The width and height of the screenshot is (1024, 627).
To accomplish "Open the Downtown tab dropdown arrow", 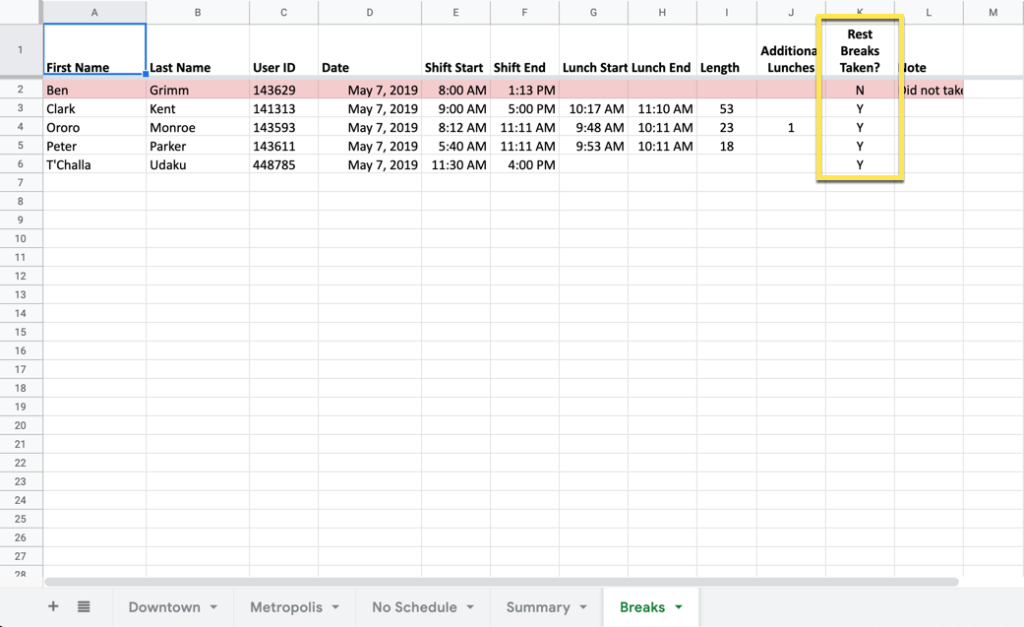I will coord(211,606).
